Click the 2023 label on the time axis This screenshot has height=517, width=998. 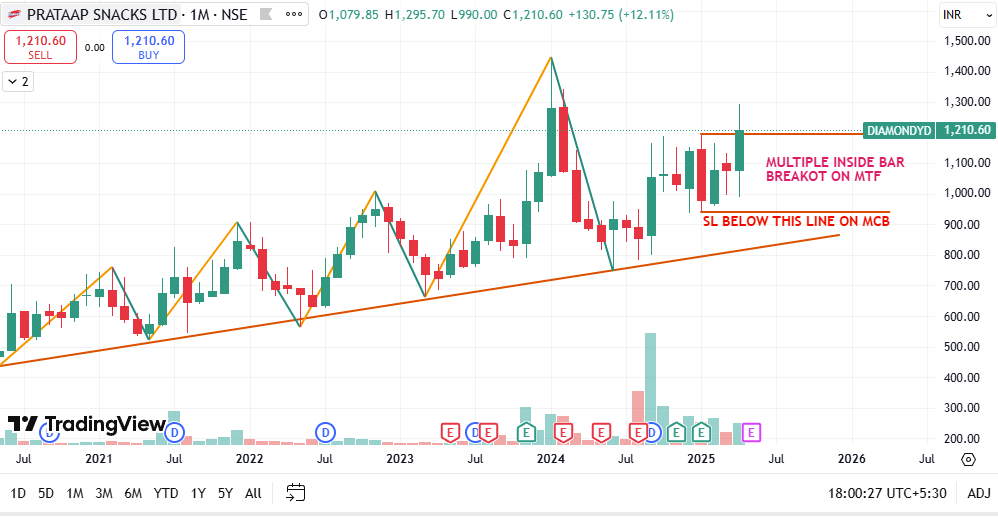click(400, 458)
